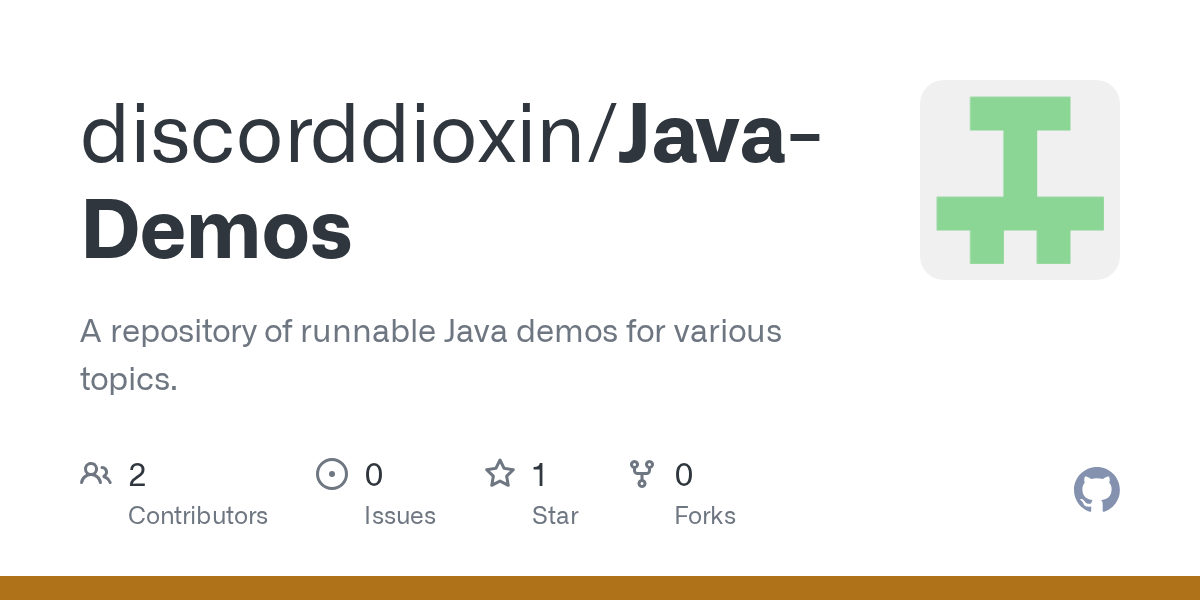Viewport: 1200px width, 600px height.
Task: Click the light gray avatar background tile
Action: (x=1020, y=180)
